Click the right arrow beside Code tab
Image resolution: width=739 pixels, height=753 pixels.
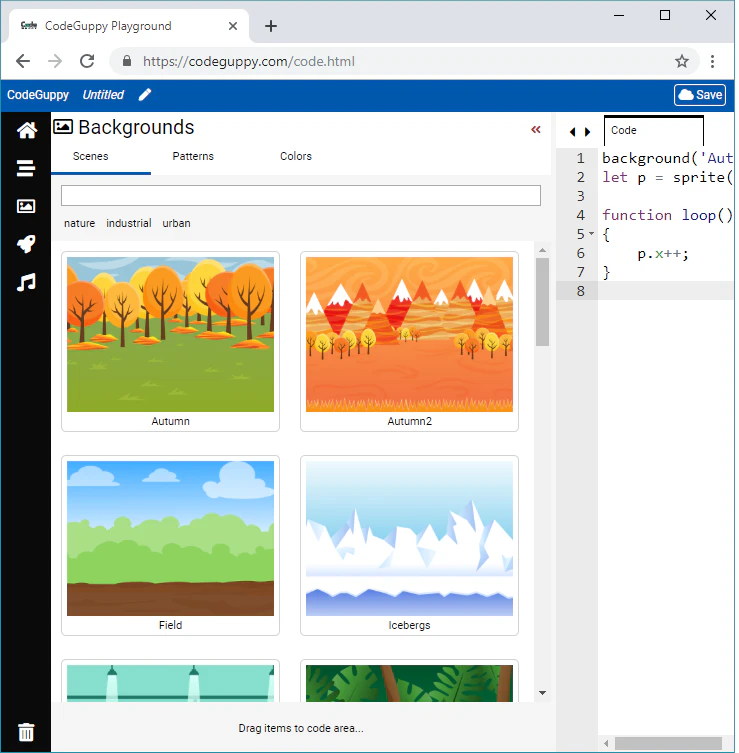tap(587, 132)
